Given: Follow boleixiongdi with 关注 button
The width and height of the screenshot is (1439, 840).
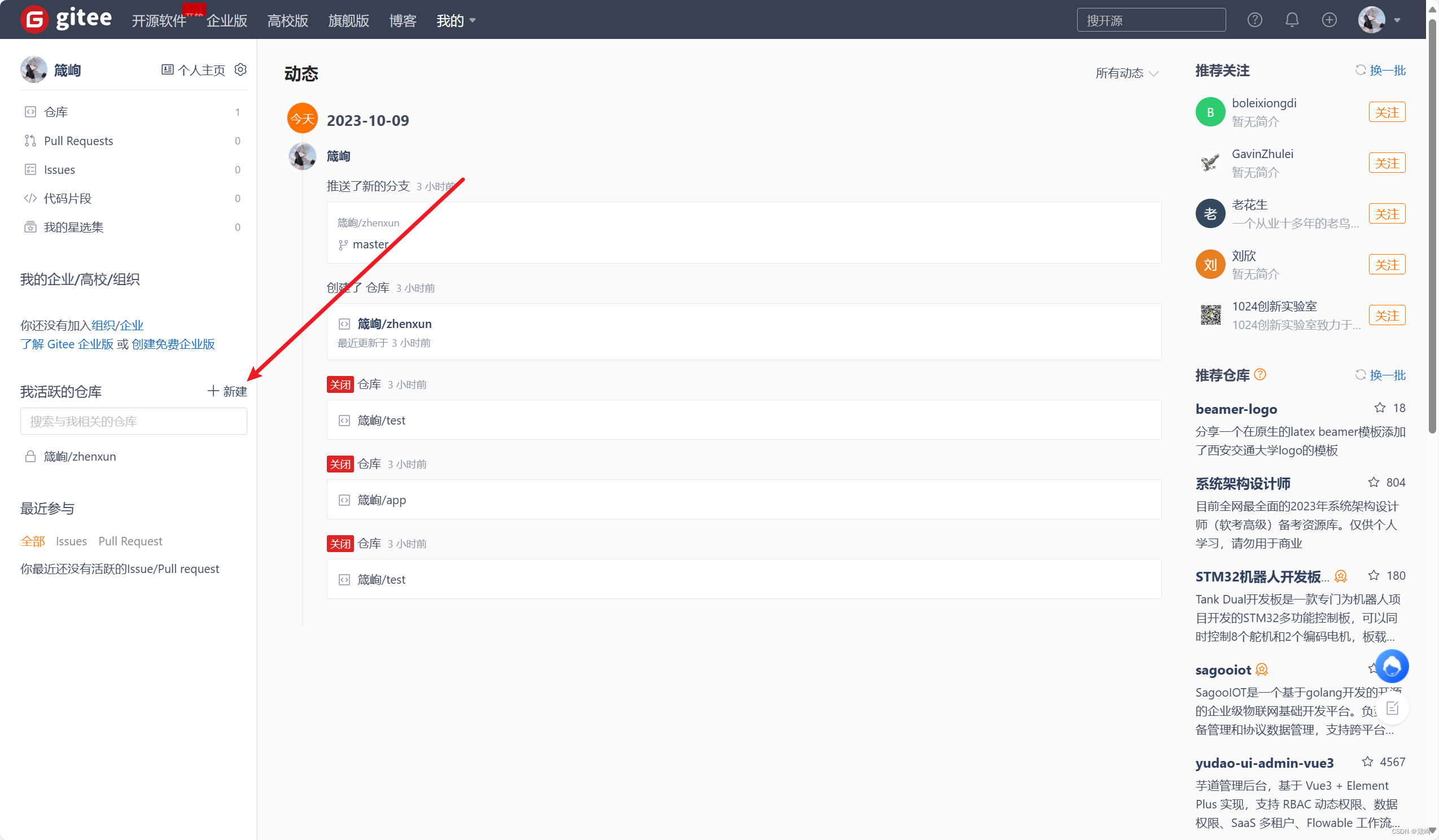Looking at the screenshot, I should click(x=1387, y=112).
